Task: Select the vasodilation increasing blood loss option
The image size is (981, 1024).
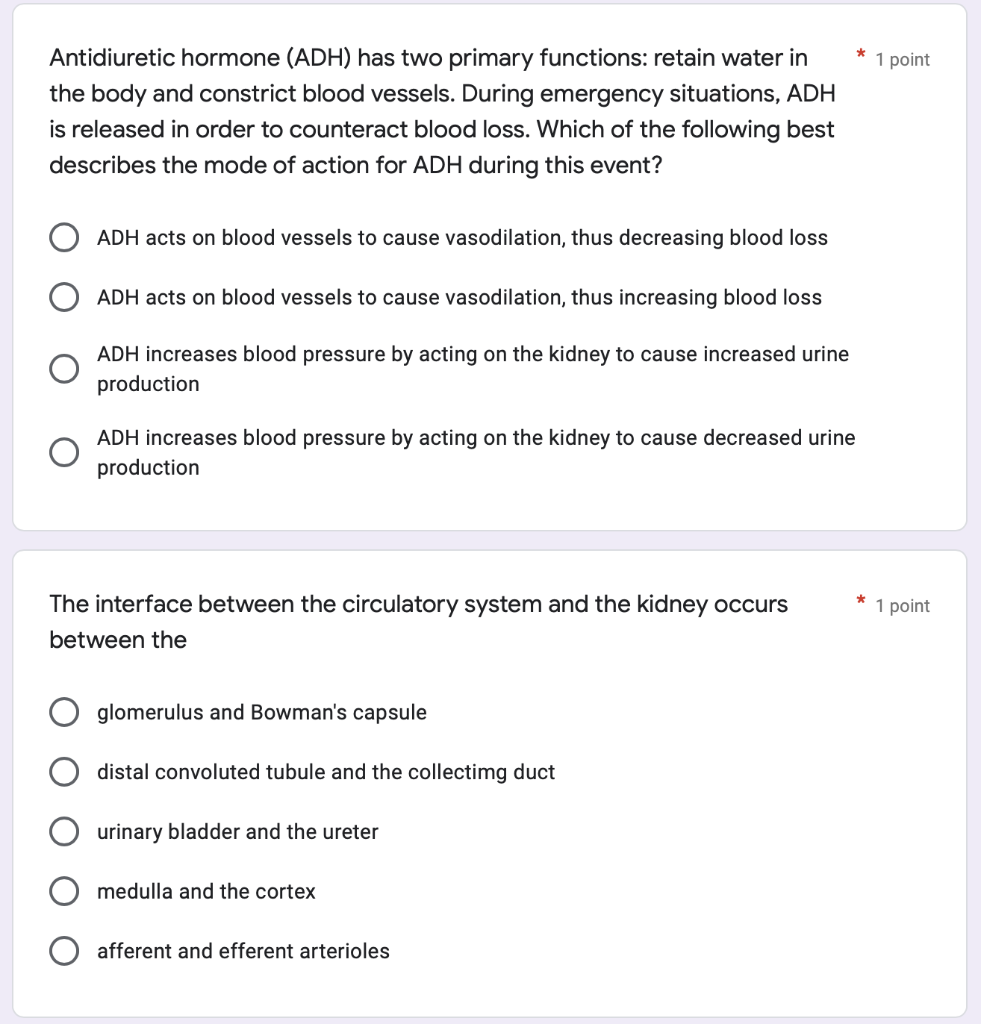Action: click(64, 296)
